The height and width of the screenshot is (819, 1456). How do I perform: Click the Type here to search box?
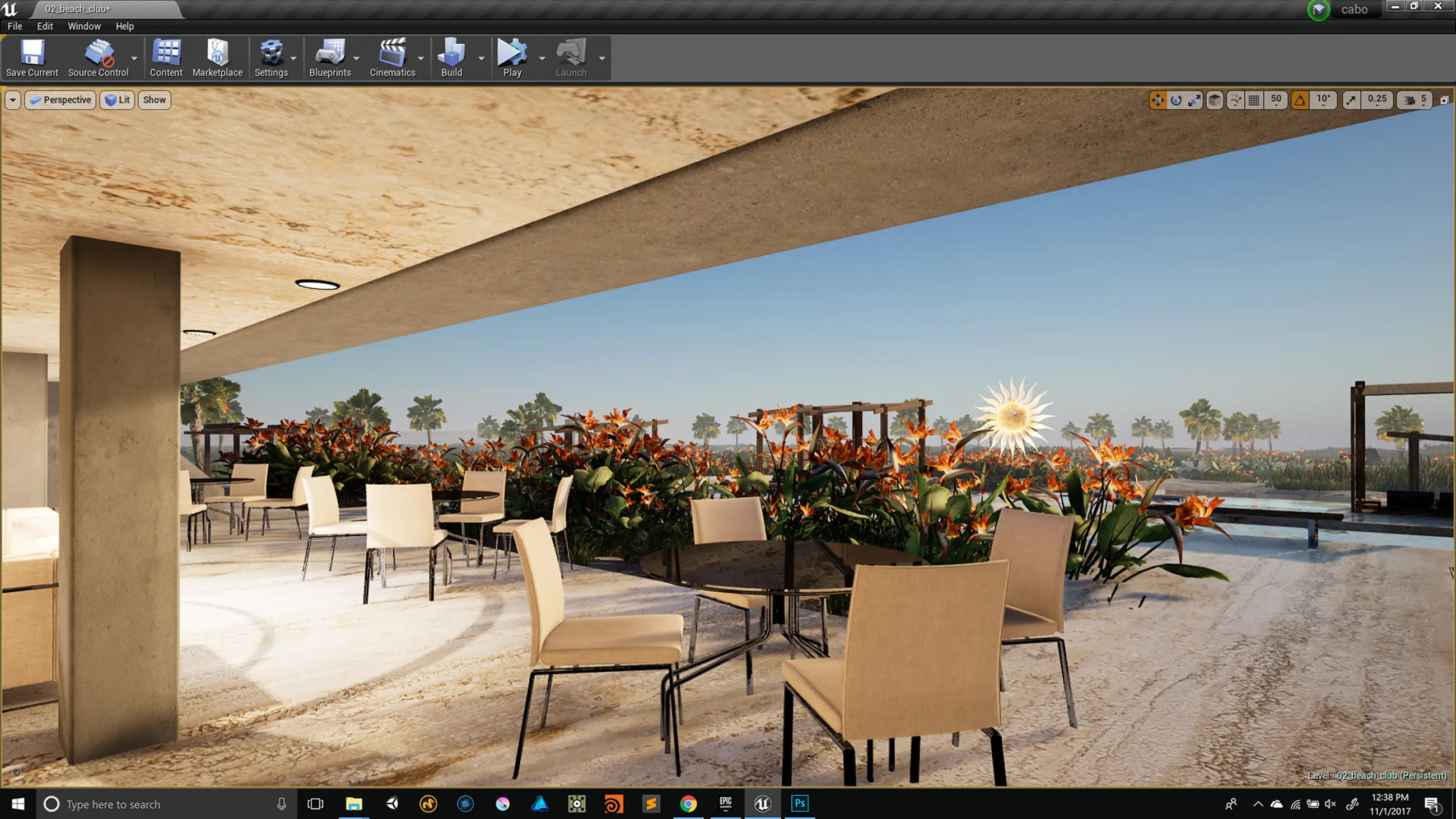click(167, 804)
